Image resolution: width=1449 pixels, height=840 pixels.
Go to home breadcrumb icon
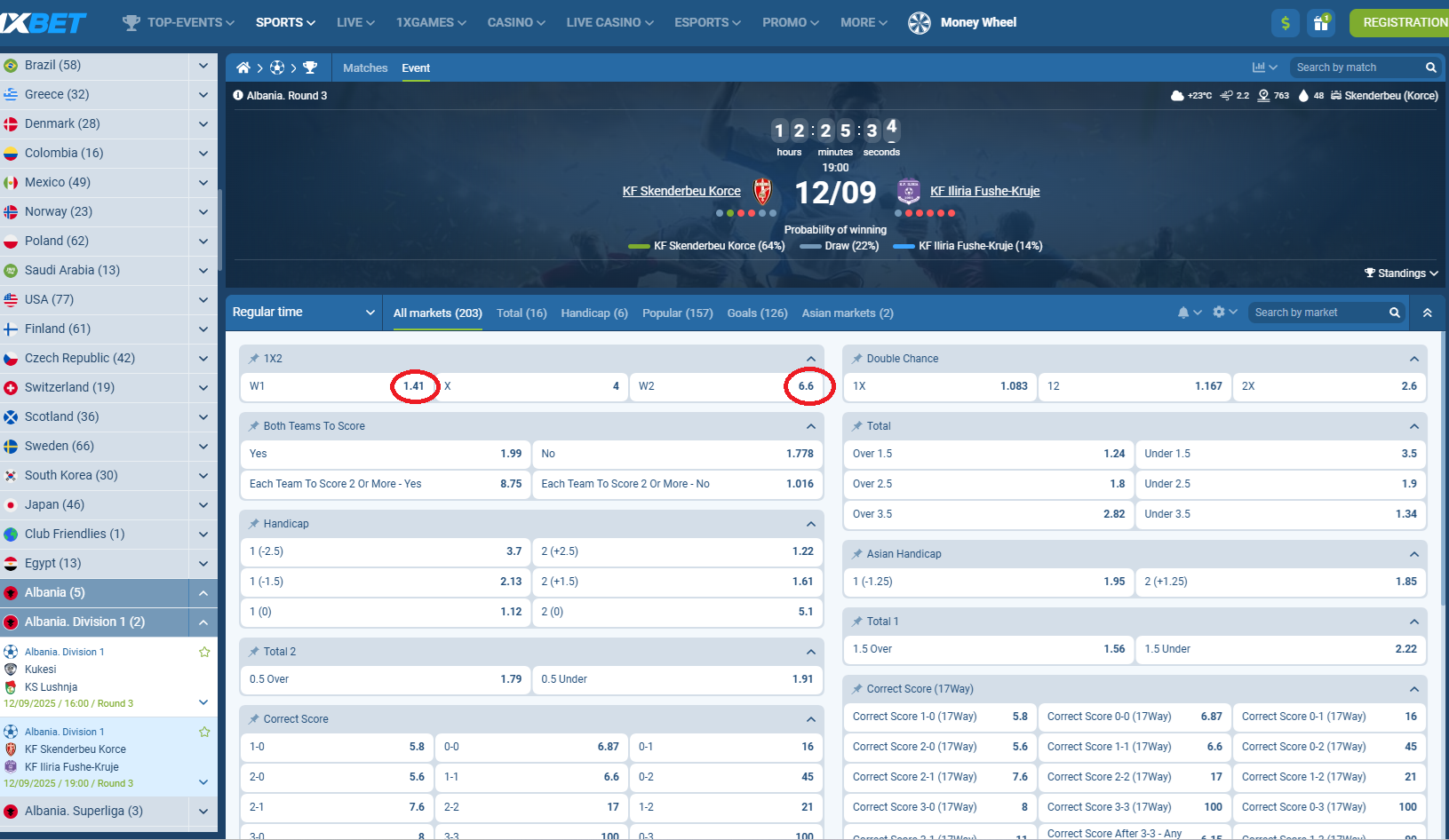click(x=243, y=67)
